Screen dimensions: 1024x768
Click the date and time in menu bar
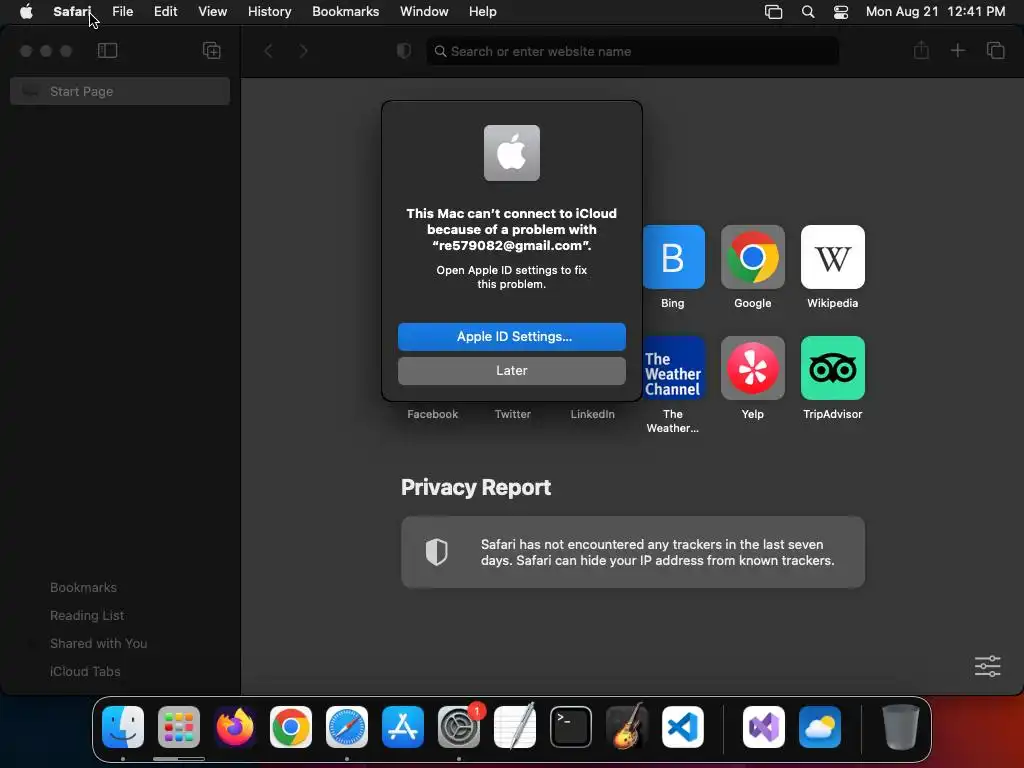point(935,12)
